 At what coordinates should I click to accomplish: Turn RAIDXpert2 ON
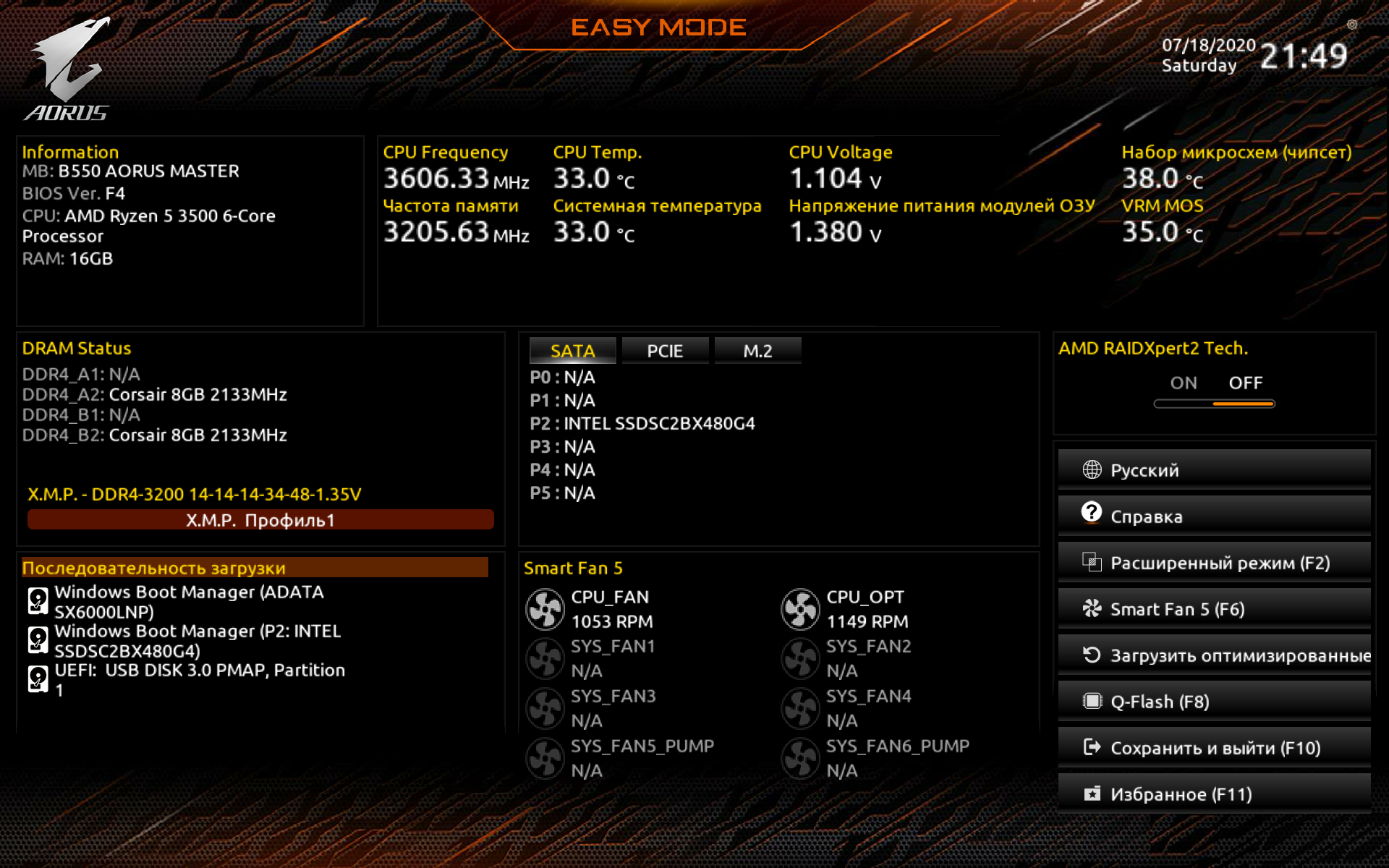point(1184,383)
